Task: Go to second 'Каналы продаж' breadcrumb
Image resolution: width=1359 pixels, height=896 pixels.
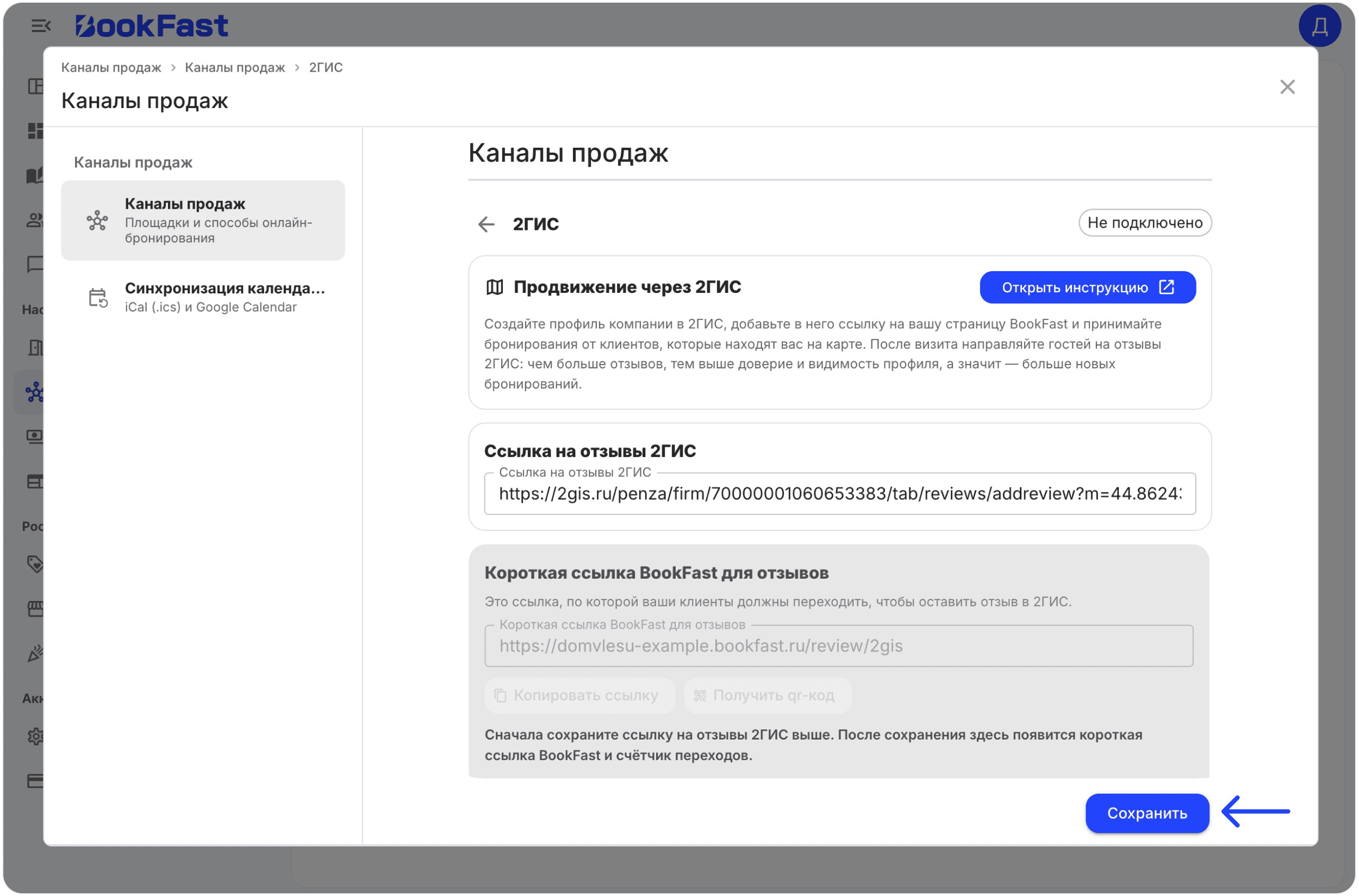Action: (234, 67)
